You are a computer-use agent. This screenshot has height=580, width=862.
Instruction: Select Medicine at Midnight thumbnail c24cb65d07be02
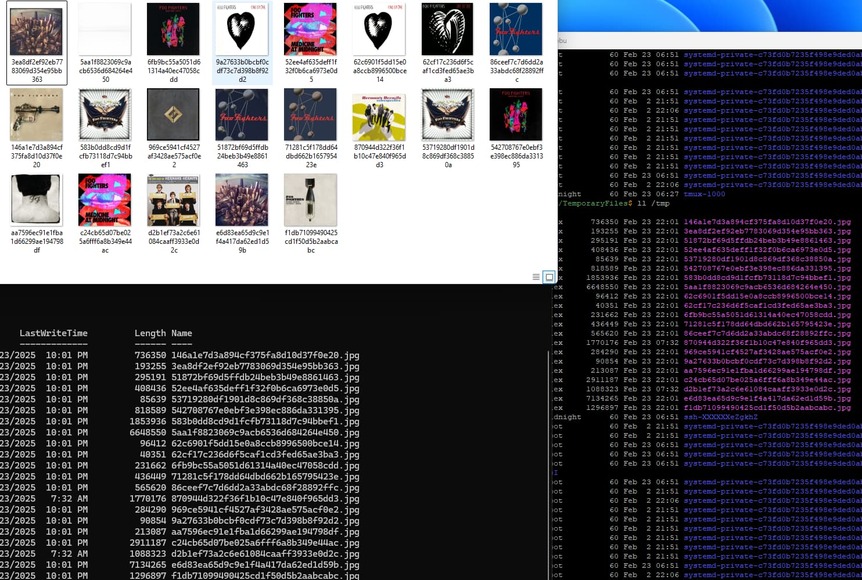tap(105, 213)
